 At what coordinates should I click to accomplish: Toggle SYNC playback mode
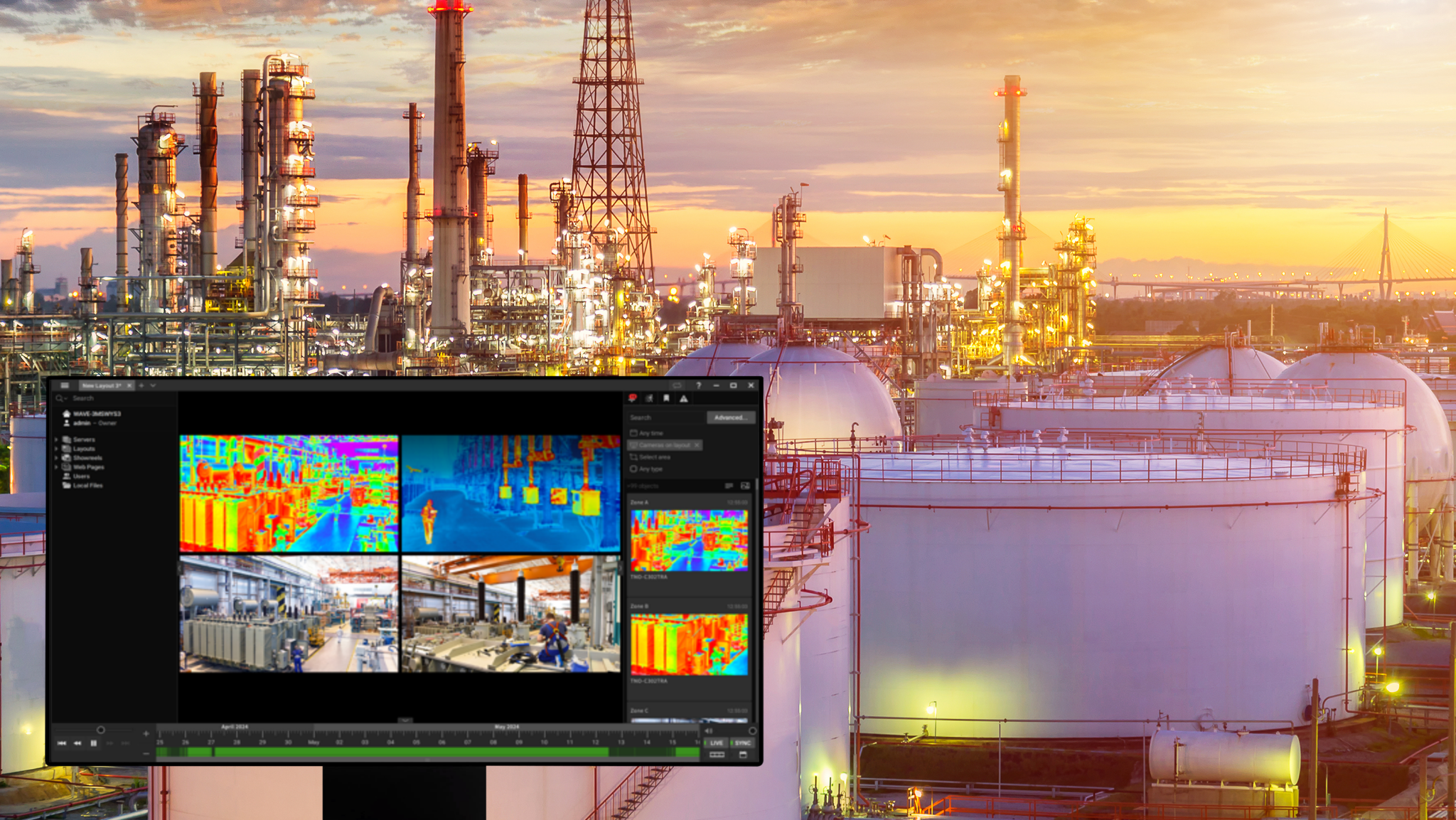pyautogui.click(x=744, y=742)
